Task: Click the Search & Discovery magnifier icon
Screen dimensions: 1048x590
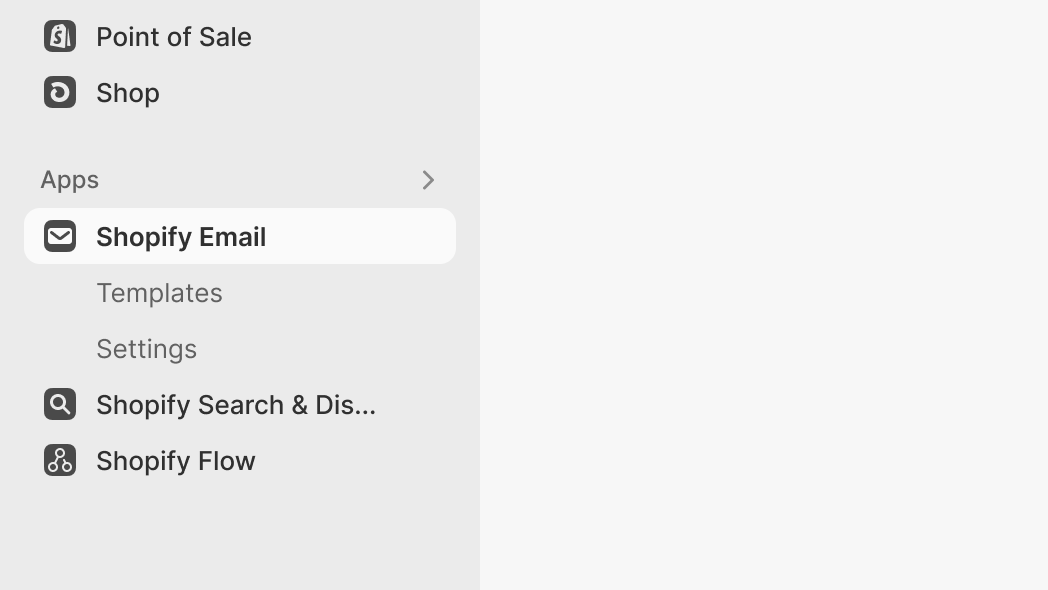Action: pos(60,404)
